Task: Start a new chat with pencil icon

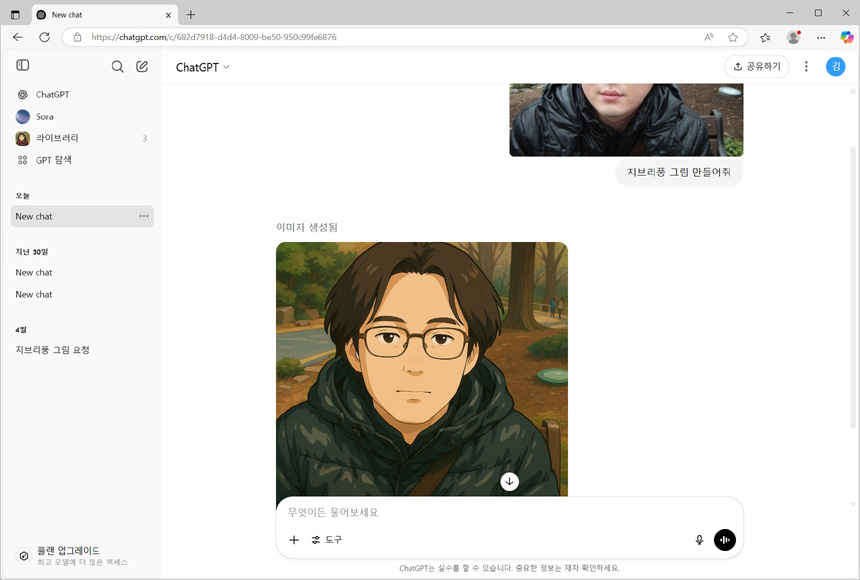Action: tap(142, 67)
